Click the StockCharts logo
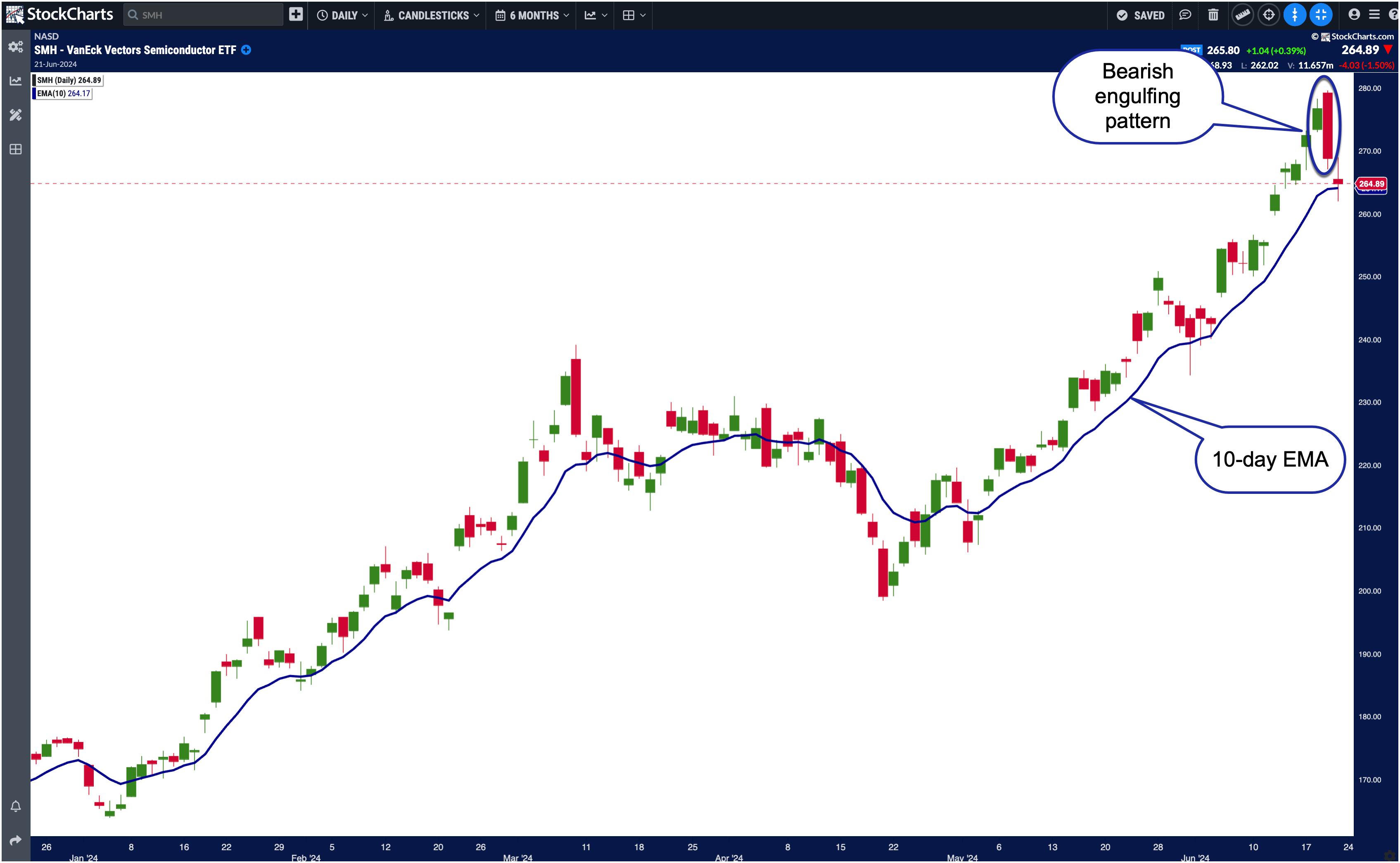 coord(60,14)
